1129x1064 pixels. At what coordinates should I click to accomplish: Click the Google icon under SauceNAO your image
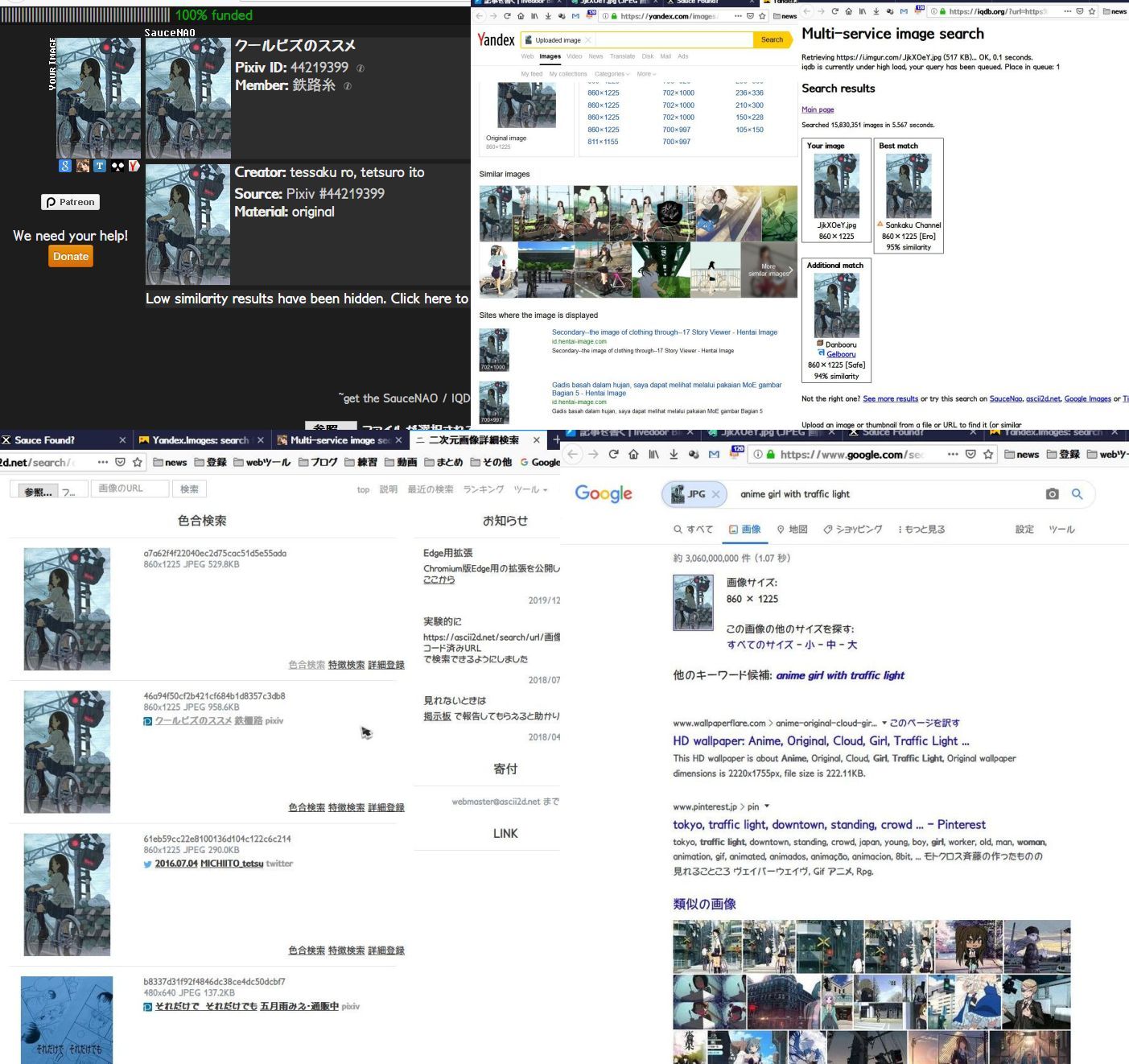65,166
